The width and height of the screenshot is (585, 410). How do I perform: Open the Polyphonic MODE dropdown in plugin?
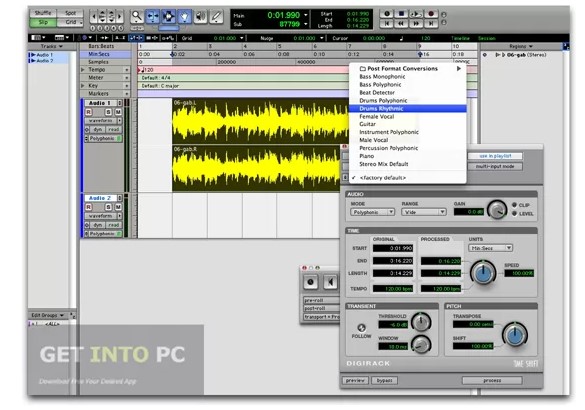coord(372,212)
